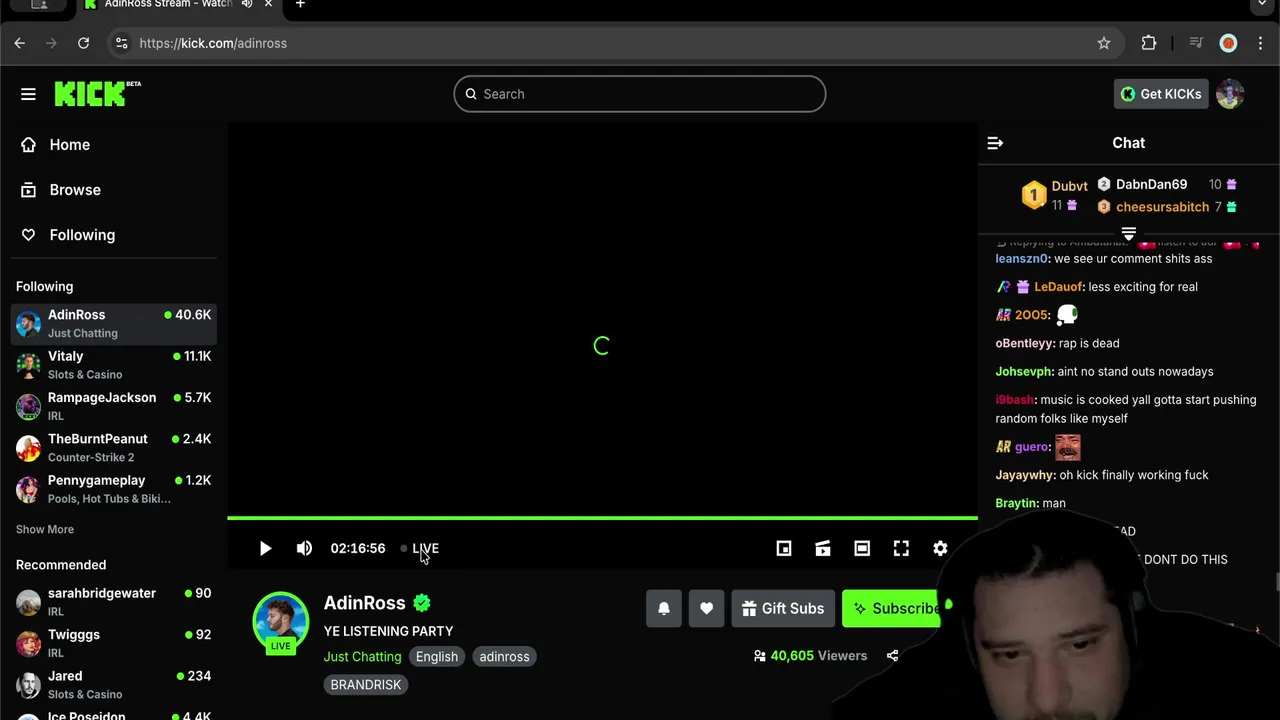
Task: Toggle mini player mode icon
Action: (784, 548)
